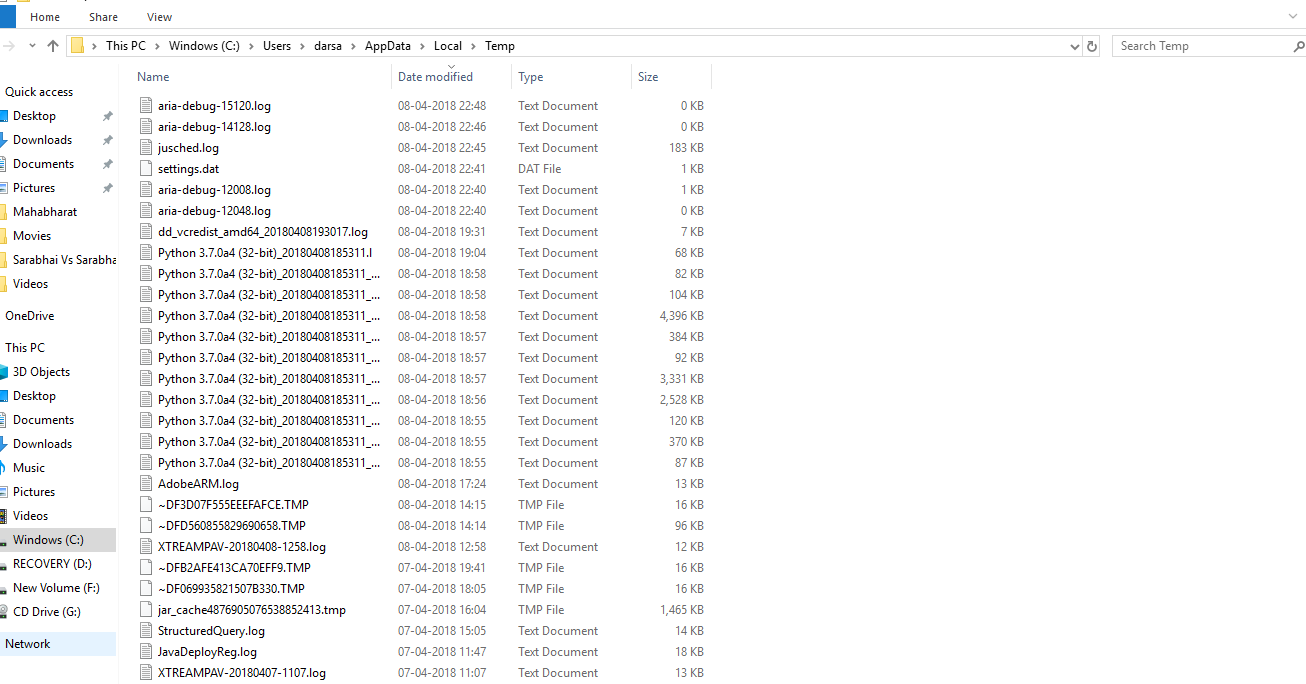Screen dimensions: 1306x684
Task: Click file icon of StructuredQuery.log
Action: 146,631
